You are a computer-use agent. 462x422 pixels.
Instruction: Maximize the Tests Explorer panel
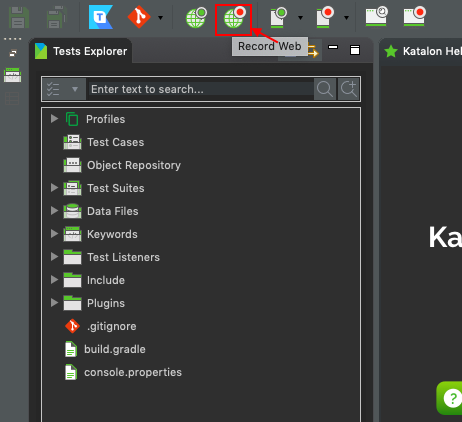click(x=355, y=50)
